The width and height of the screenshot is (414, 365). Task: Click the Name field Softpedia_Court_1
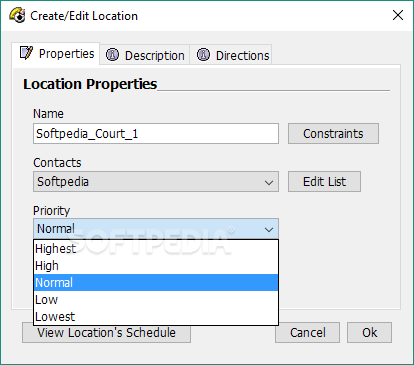click(x=156, y=134)
